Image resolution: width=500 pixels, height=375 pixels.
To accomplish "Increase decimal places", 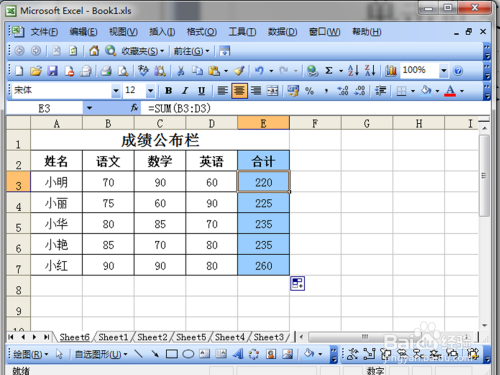I will tap(343, 91).
